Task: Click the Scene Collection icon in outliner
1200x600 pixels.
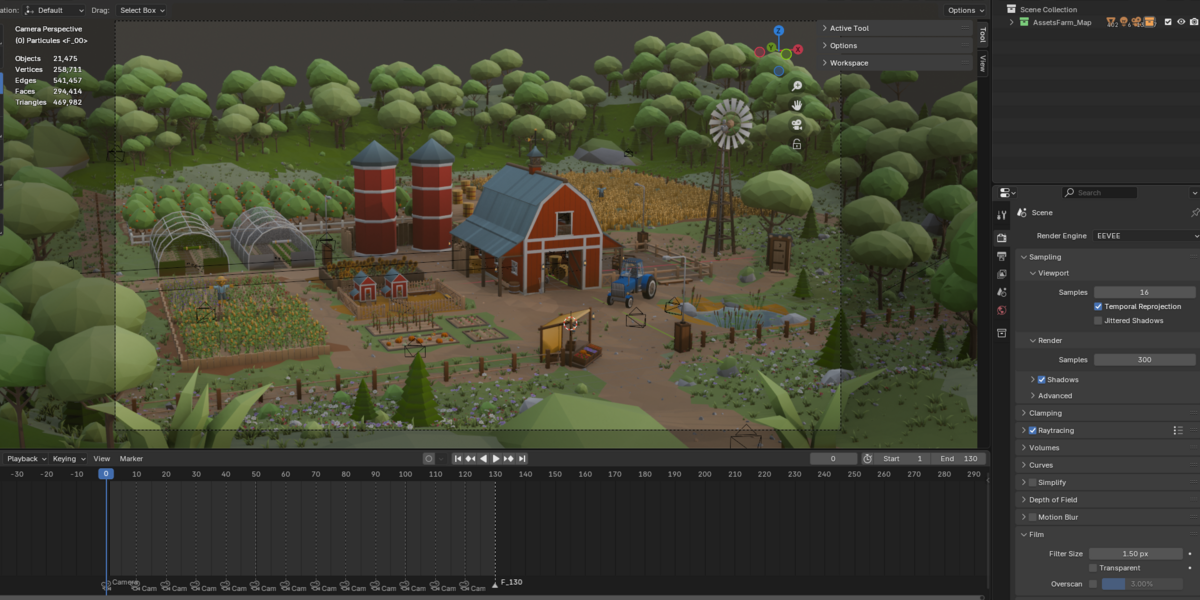Action: (1011, 9)
